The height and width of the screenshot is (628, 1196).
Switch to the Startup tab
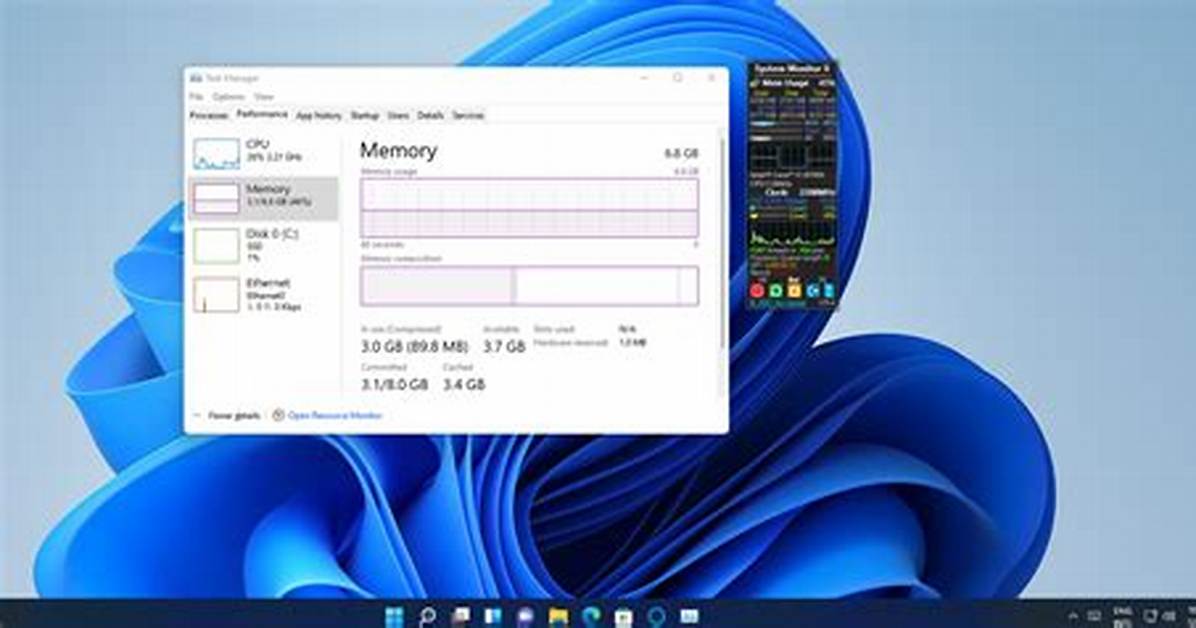click(x=365, y=115)
